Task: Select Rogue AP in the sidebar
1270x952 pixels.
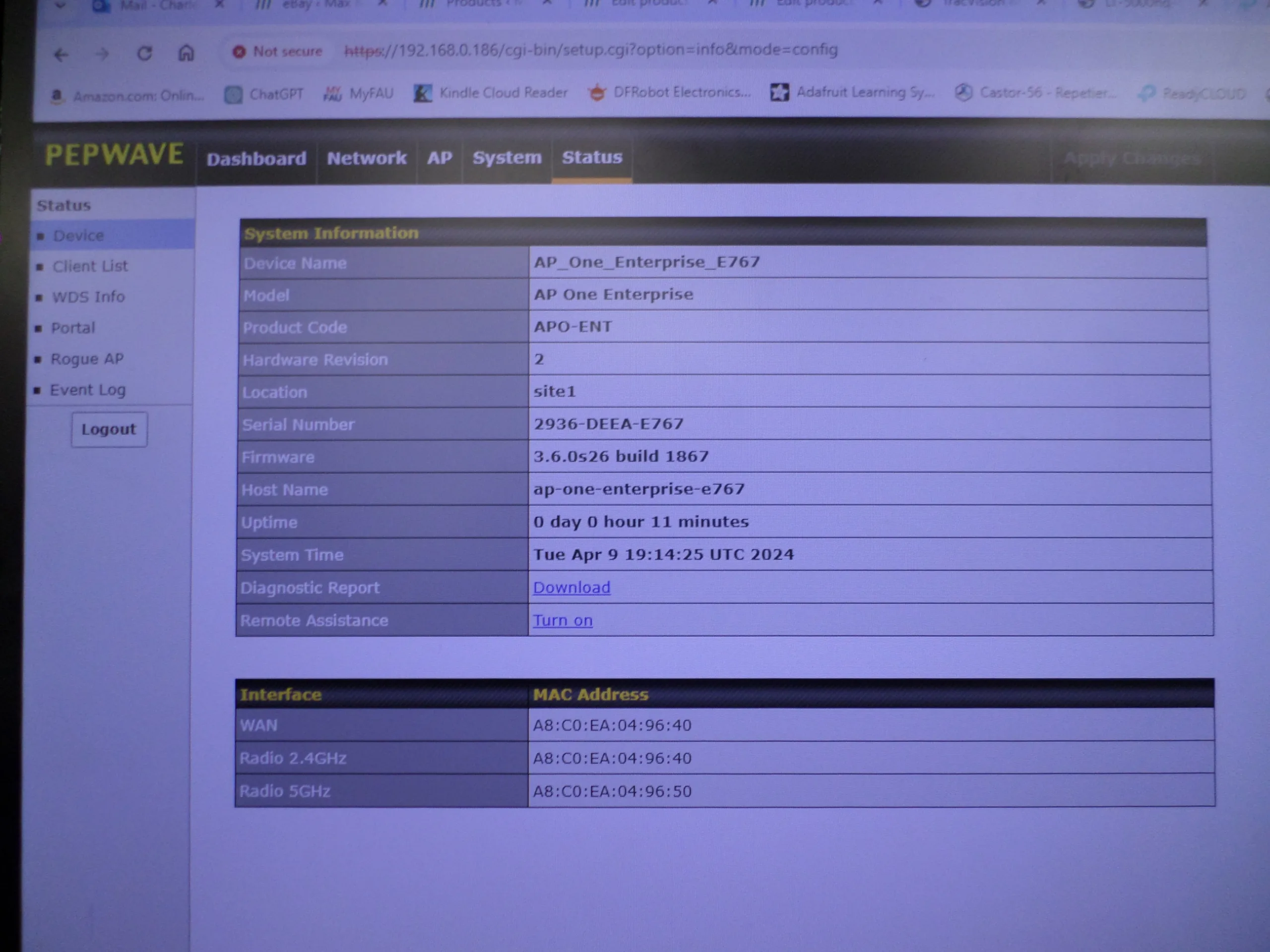Action: coord(87,359)
